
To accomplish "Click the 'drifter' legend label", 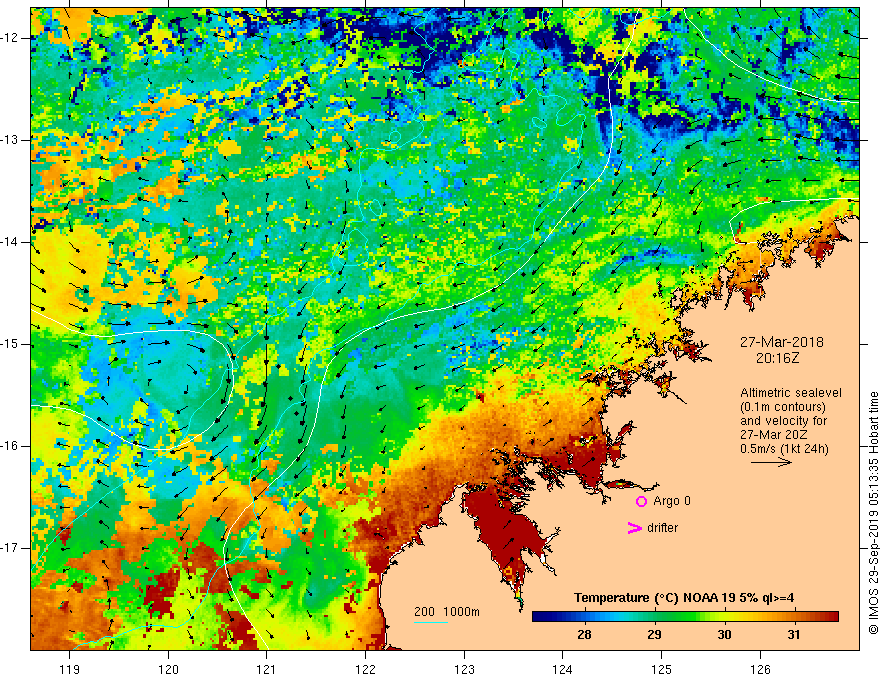I will pos(662,528).
